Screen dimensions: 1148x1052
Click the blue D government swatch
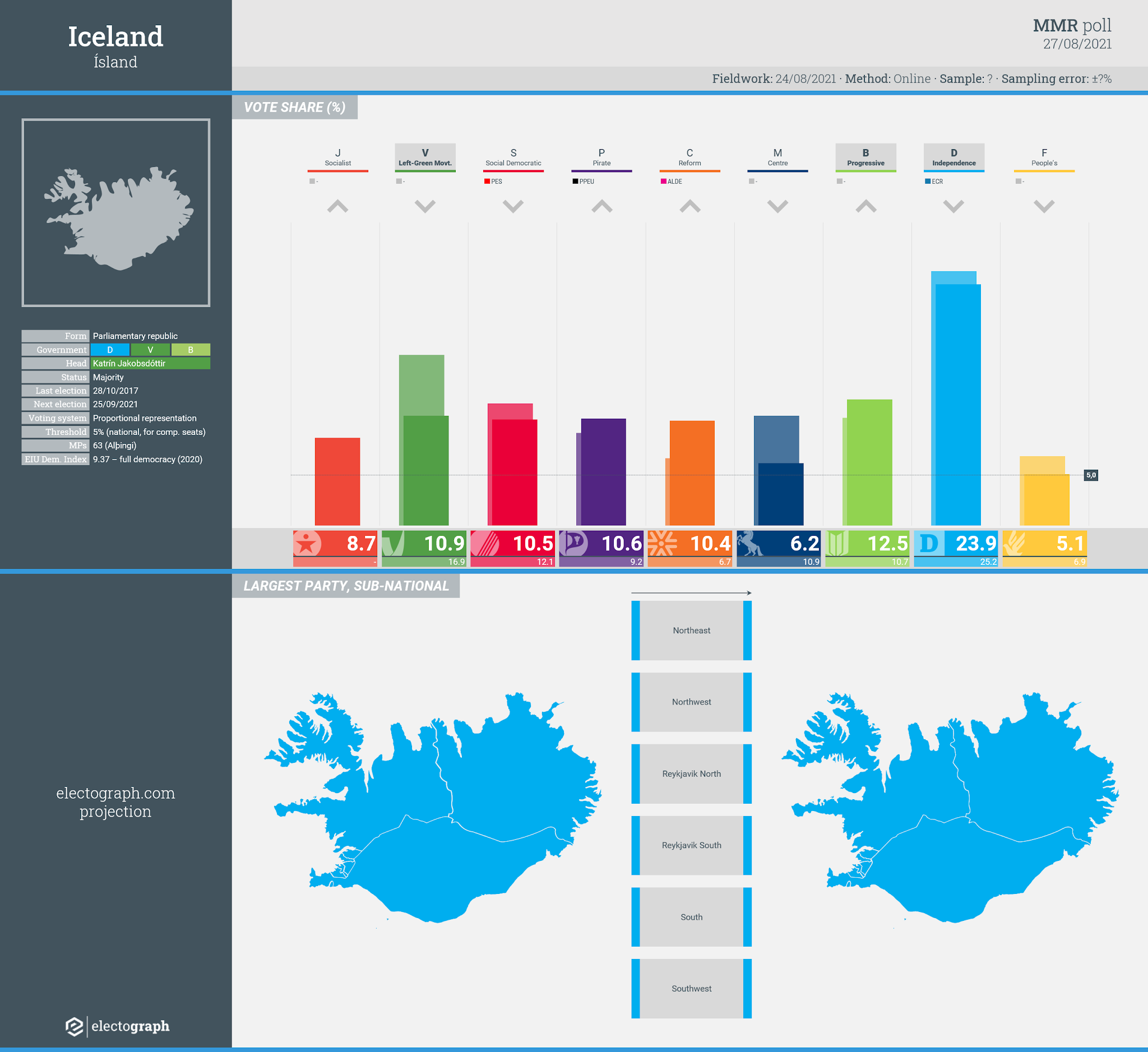pyautogui.click(x=110, y=350)
